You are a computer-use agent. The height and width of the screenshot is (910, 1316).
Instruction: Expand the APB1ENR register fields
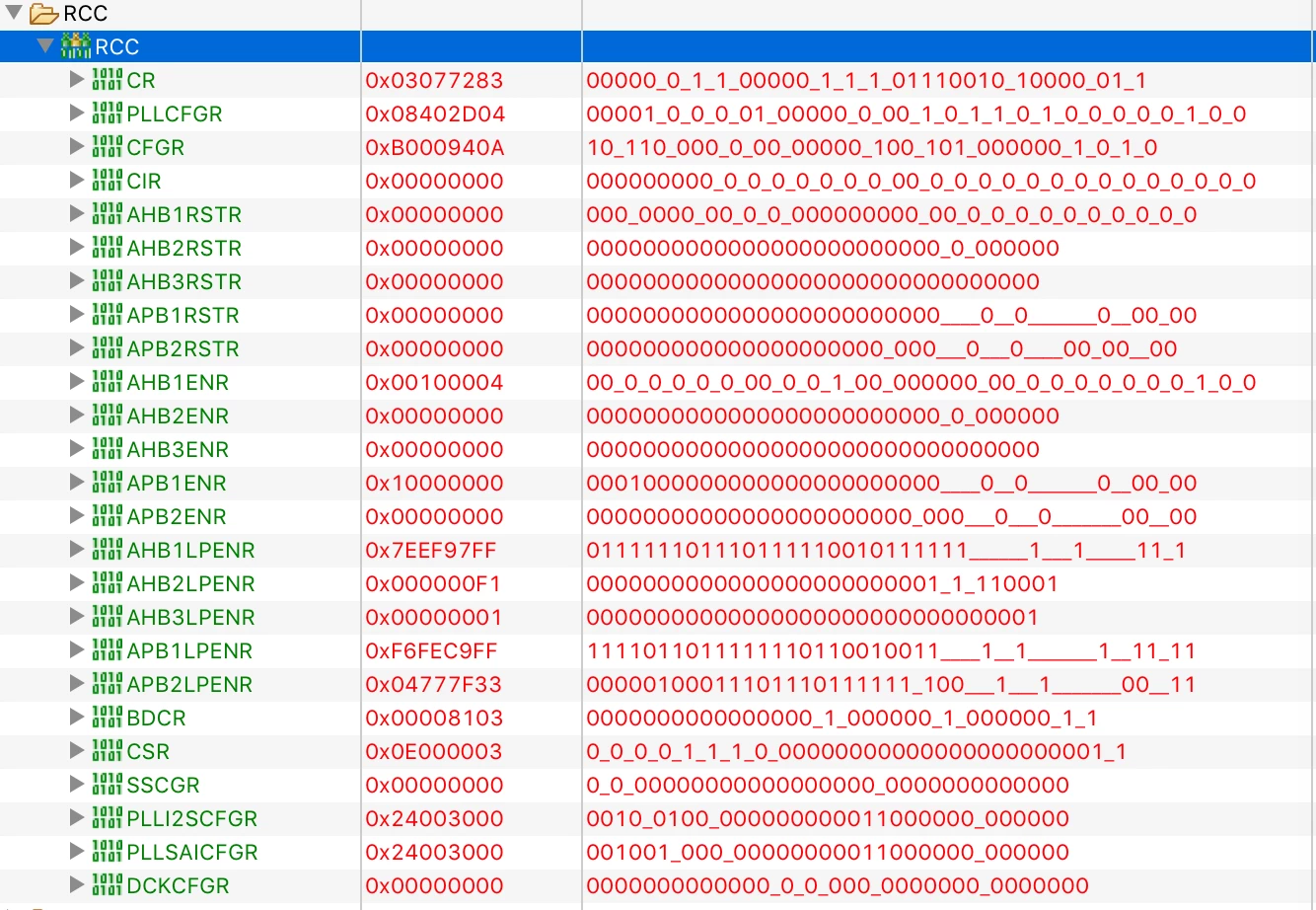77,483
